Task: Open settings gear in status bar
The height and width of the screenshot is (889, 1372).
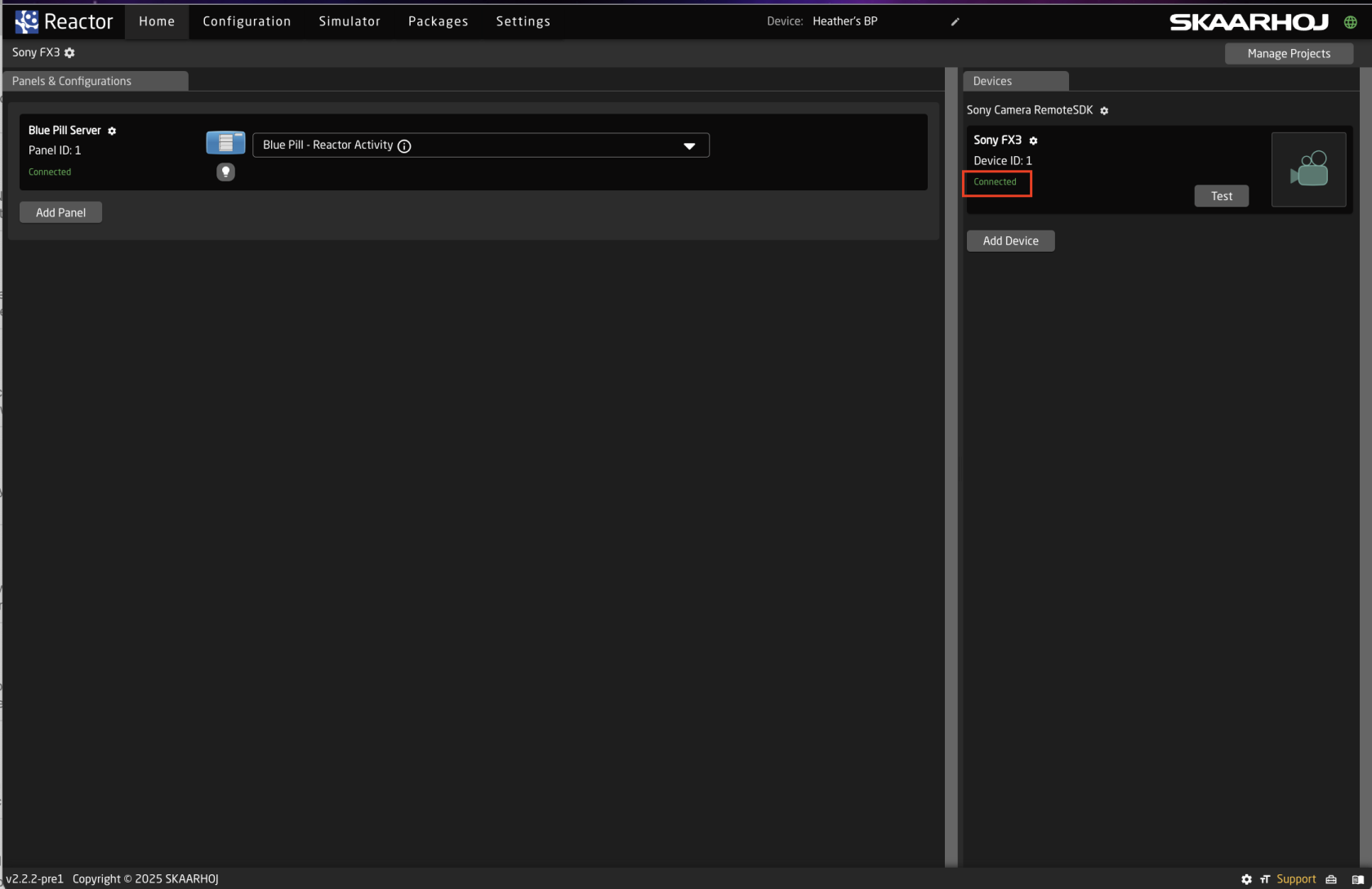Action: pyautogui.click(x=1246, y=879)
